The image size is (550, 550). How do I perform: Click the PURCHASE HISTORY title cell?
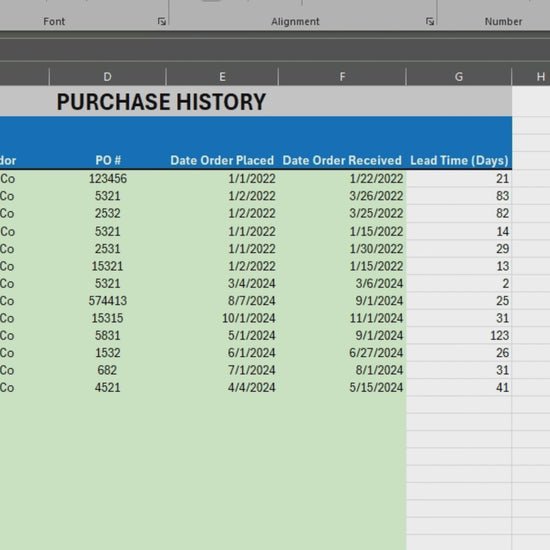(x=161, y=102)
